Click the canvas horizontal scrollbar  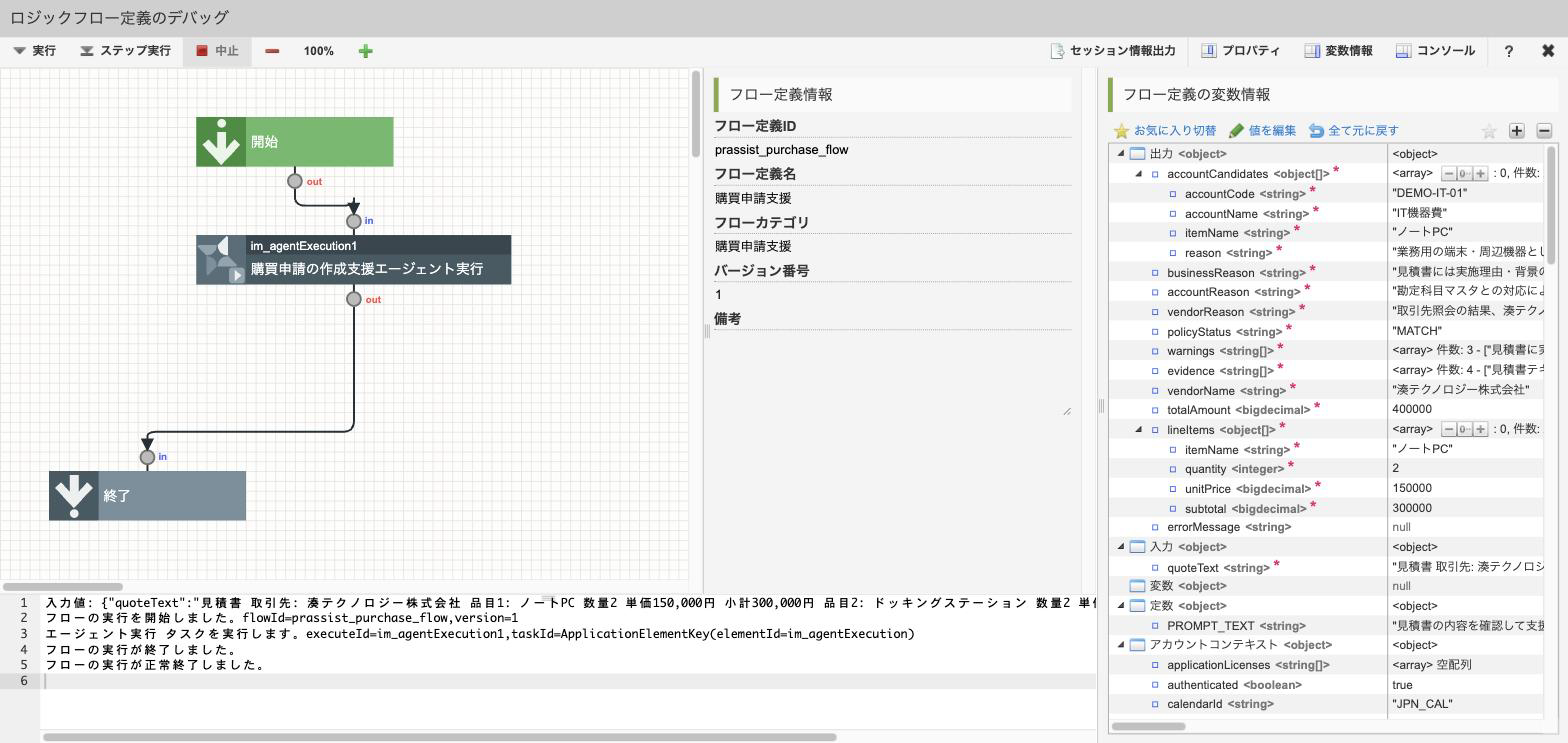pyautogui.click(x=62, y=587)
